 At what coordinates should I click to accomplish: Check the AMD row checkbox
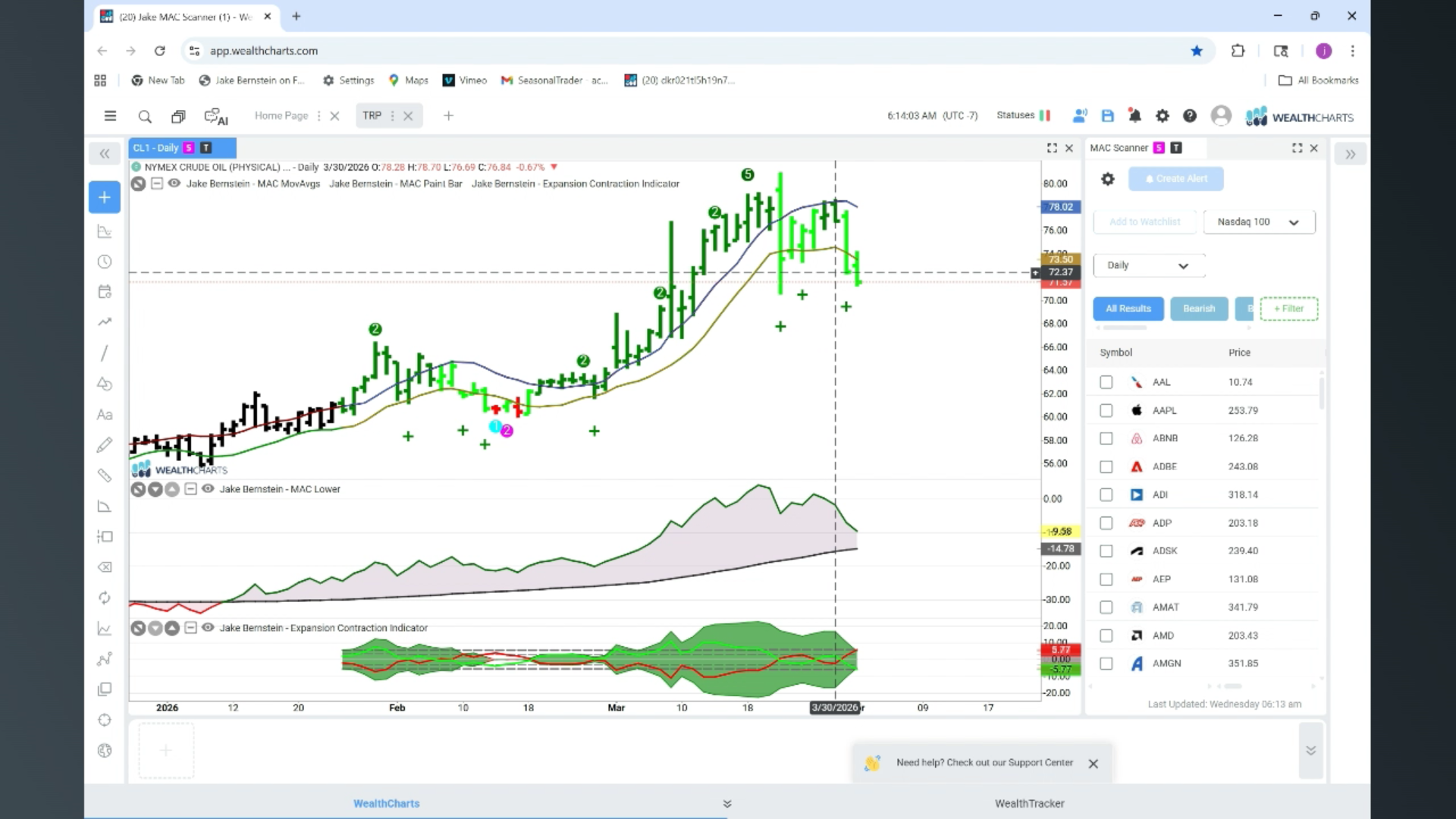click(x=1106, y=635)
